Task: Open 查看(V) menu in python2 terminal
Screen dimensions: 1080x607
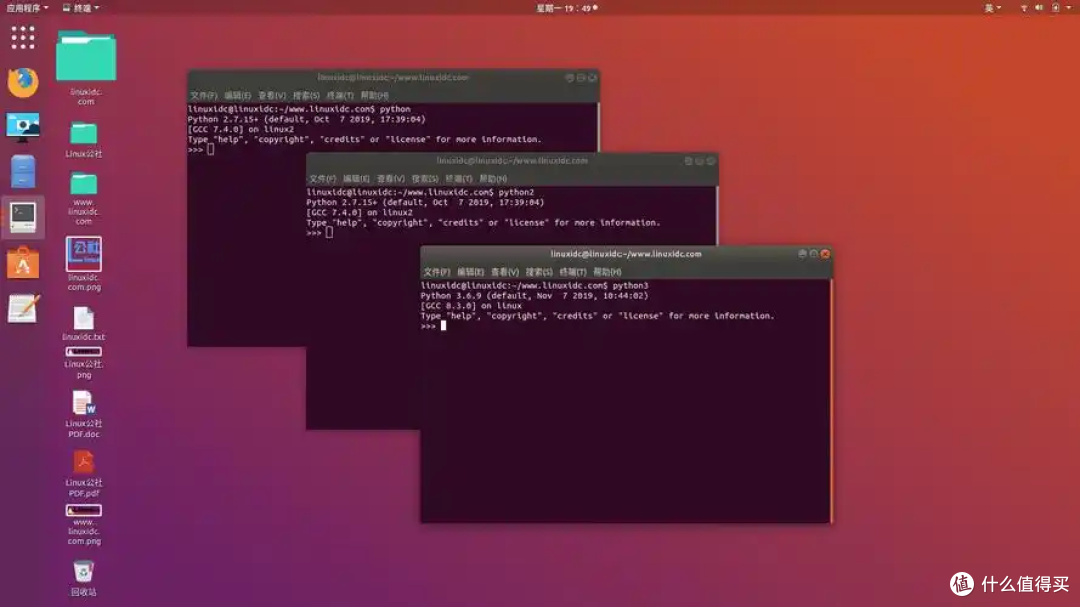Action: click(390, 178)
